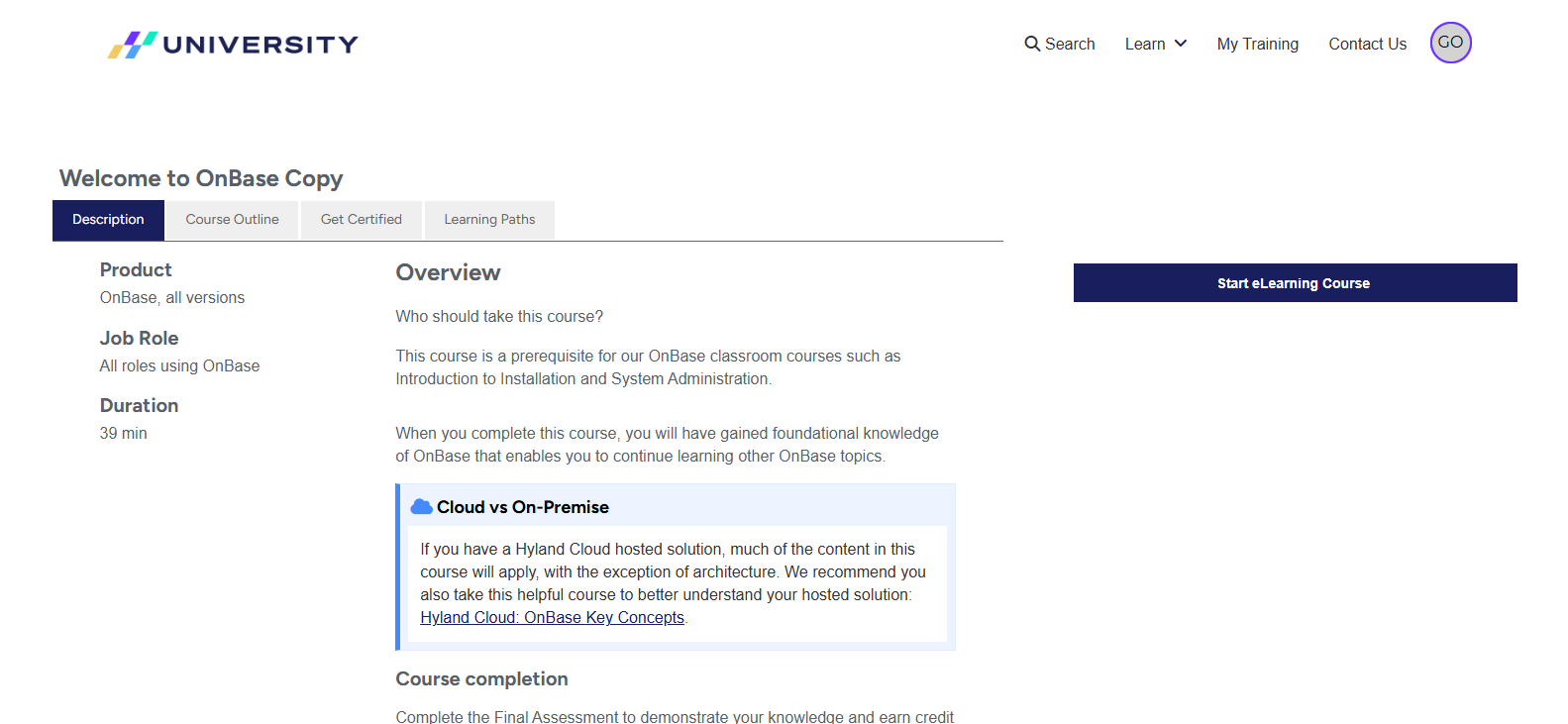Click the Search magnifier icon

[1032, 44]
